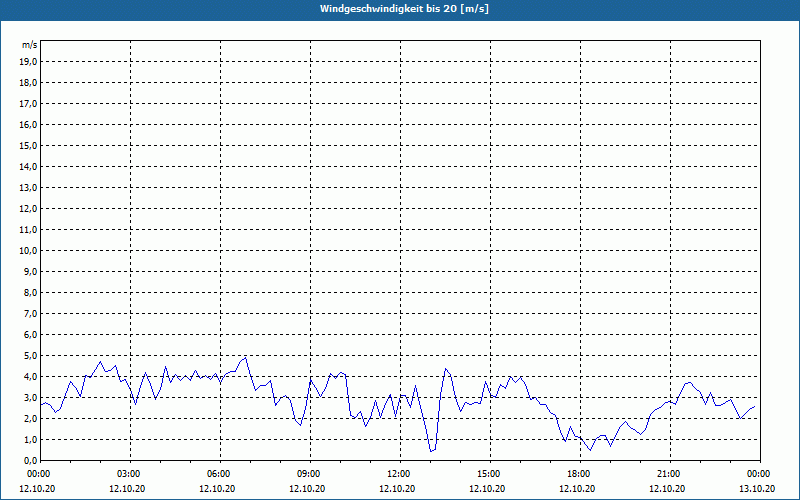Click the "15:00" time label
Image resolution: width=800 pixels, height=500 pixels.
pyautogui.click(x=490, y=474)
